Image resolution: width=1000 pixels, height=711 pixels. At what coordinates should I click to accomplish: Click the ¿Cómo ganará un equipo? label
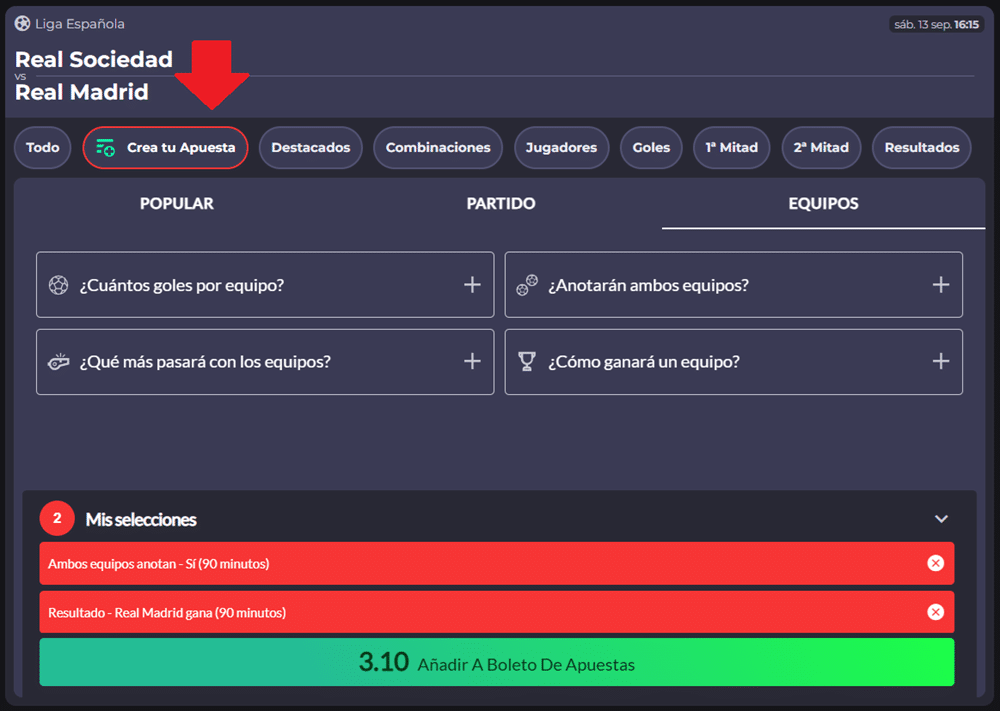click(644, 362)
